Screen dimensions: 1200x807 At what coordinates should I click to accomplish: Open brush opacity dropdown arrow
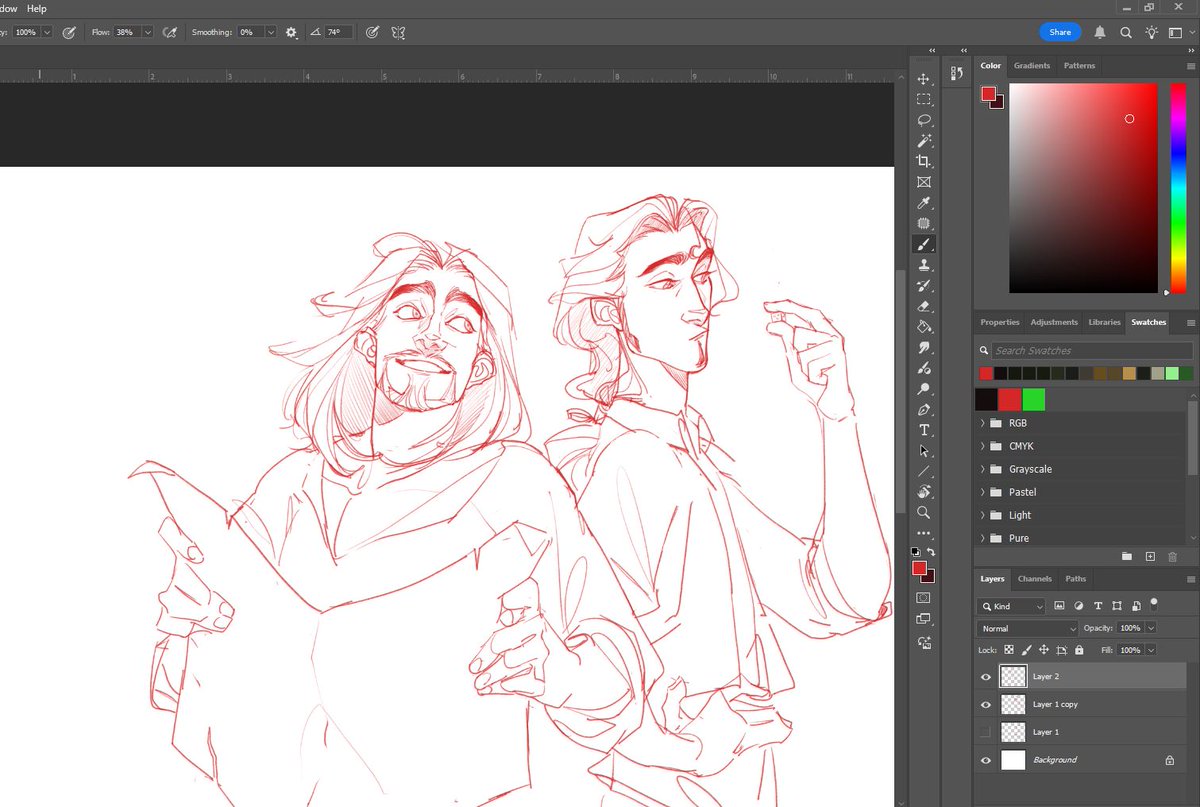coord(47,32)
